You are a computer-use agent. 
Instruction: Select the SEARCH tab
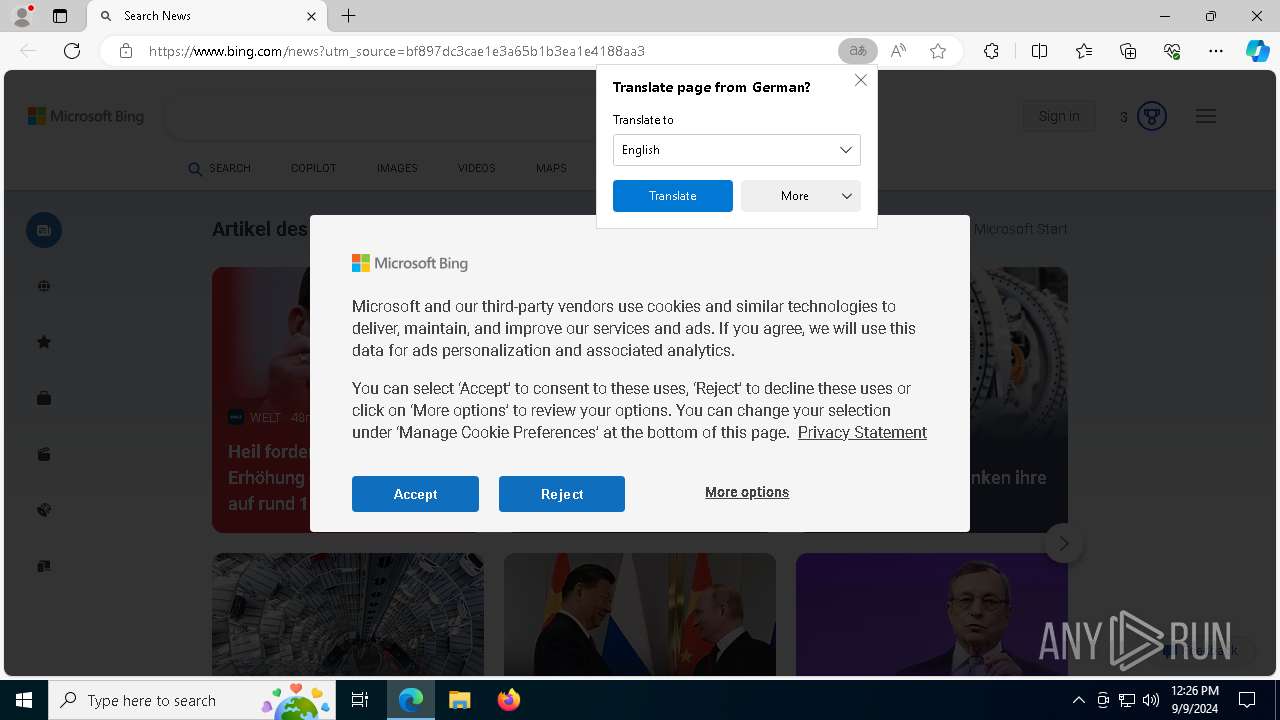(220, 168)
